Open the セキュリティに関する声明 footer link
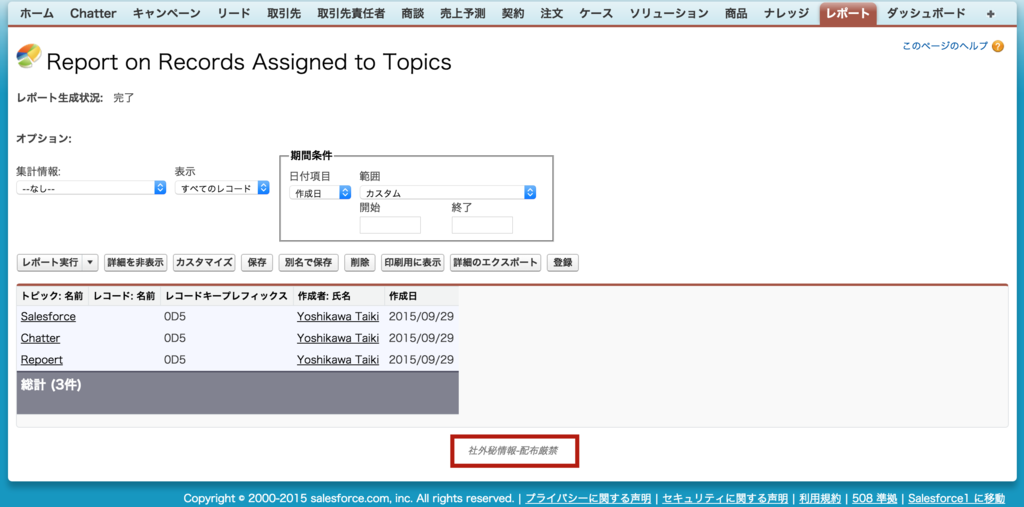Screen dimensions: 1024x507 (725, 498)
